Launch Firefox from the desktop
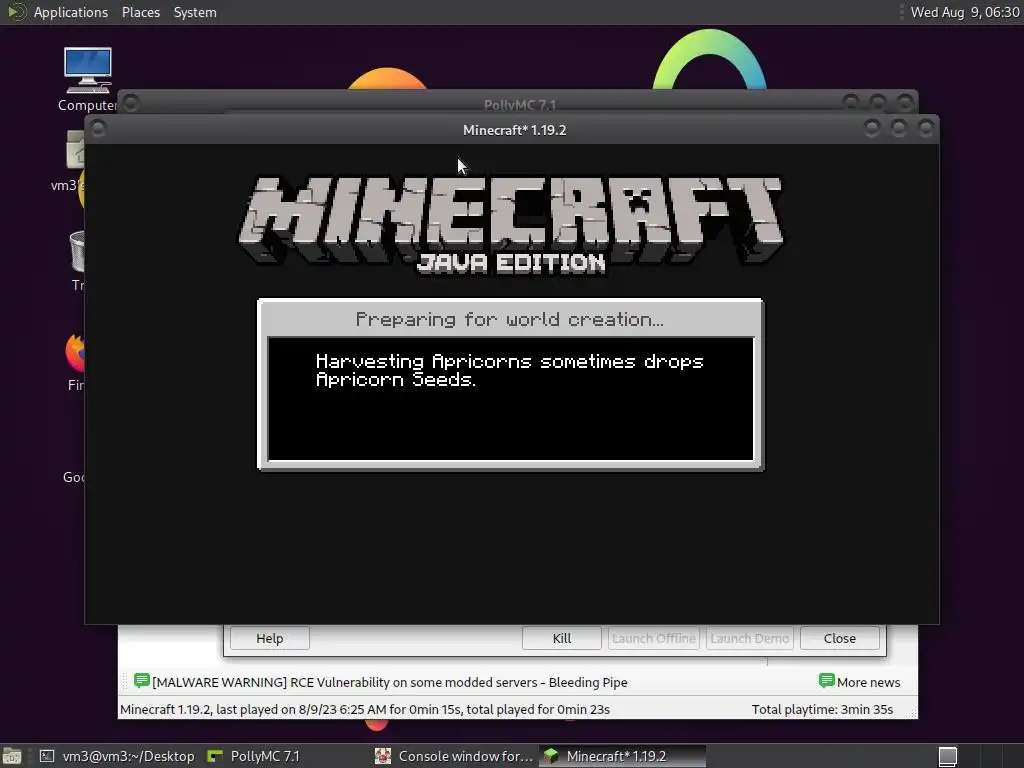 pos(75,362)
